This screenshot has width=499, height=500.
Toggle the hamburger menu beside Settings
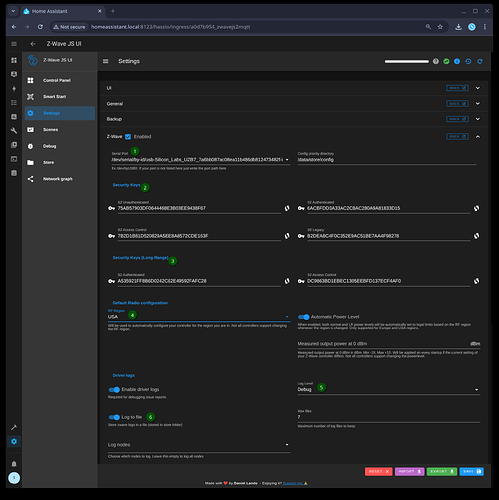(106, 61)
